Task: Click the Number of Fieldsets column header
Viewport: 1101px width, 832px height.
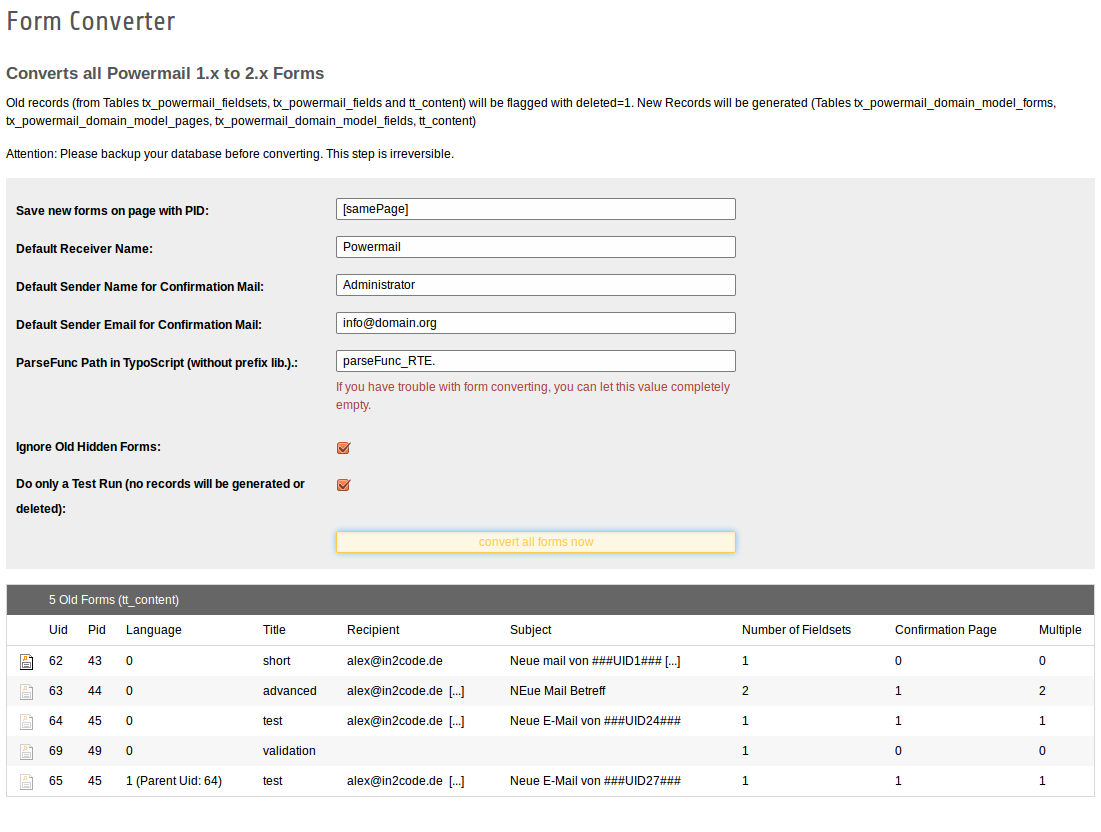Action: click(x=796, y=630)
